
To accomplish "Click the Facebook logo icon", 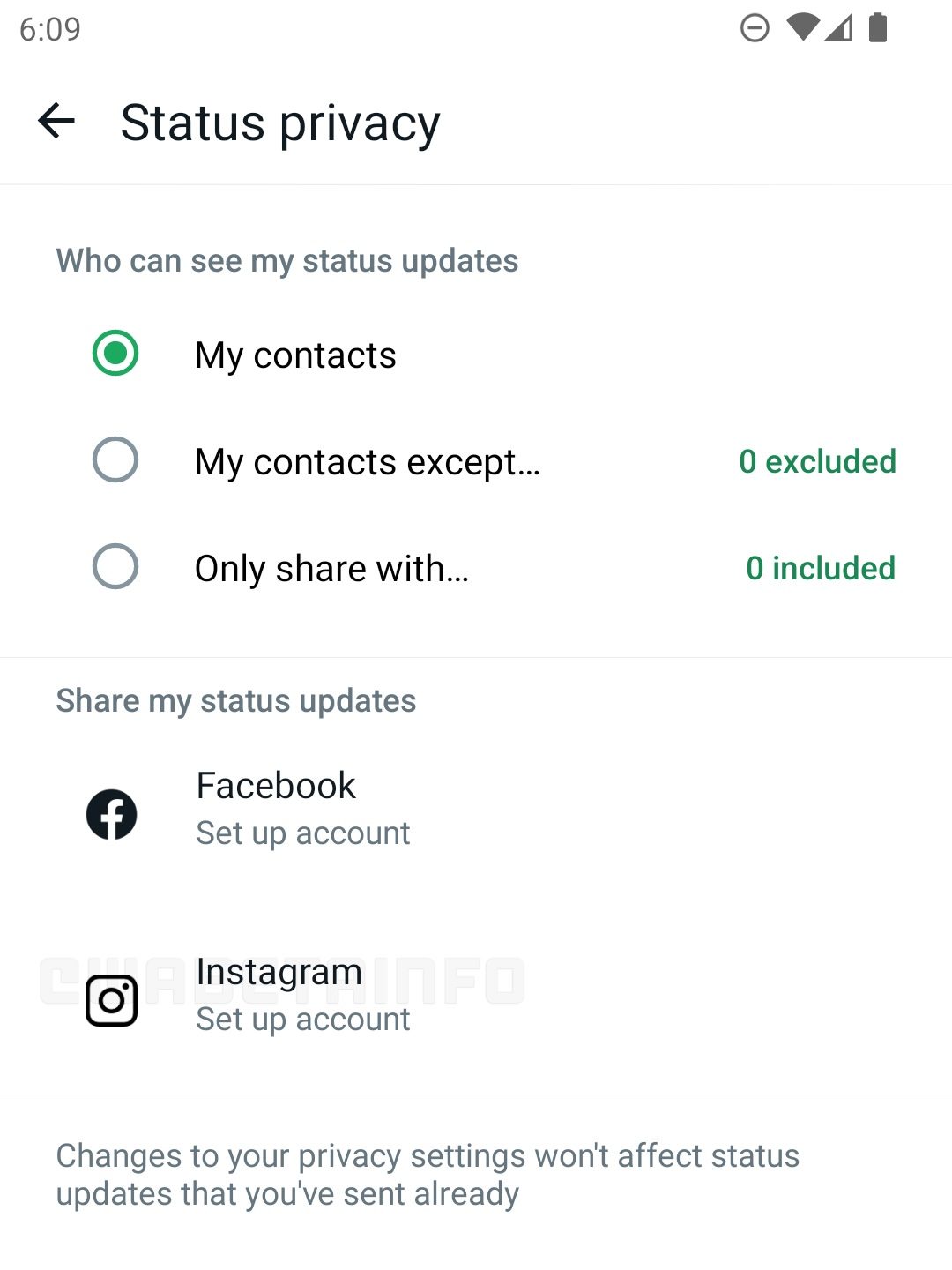I will click(x=112, y=814).
